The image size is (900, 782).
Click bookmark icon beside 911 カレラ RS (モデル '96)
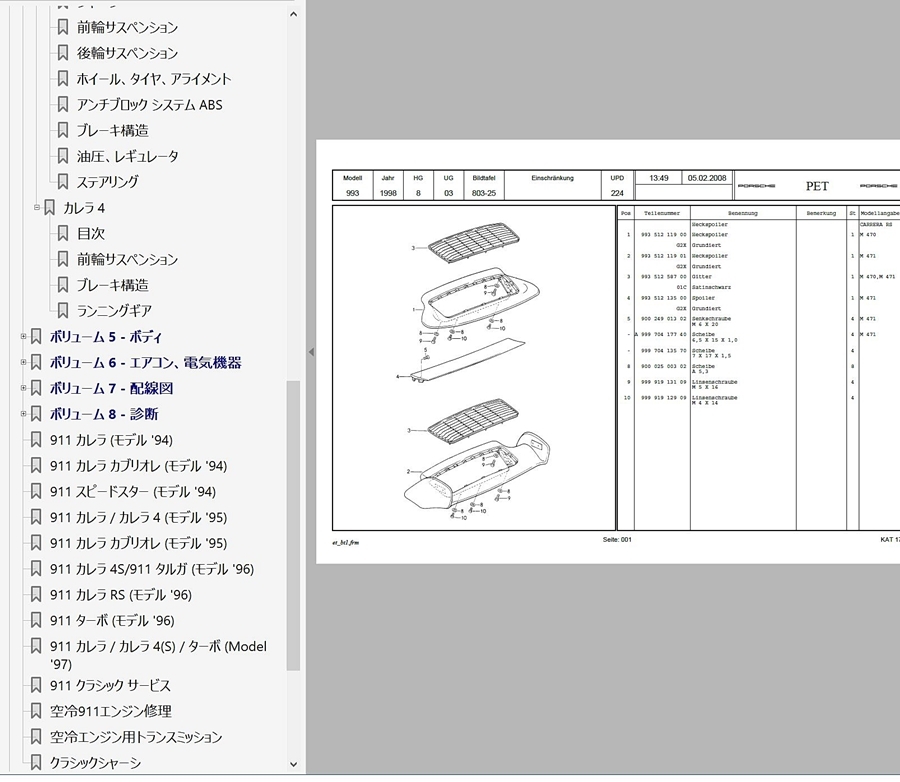point(36,594)
